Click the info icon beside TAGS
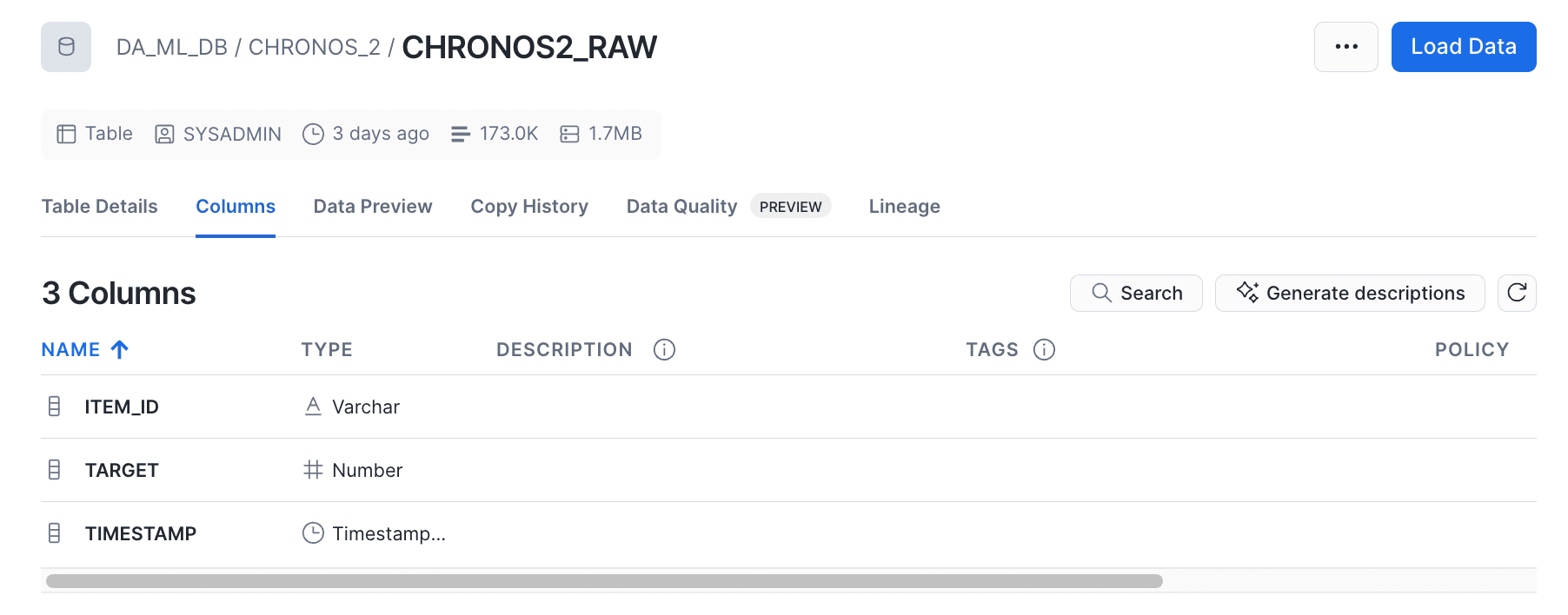 tap(1044, 350)
